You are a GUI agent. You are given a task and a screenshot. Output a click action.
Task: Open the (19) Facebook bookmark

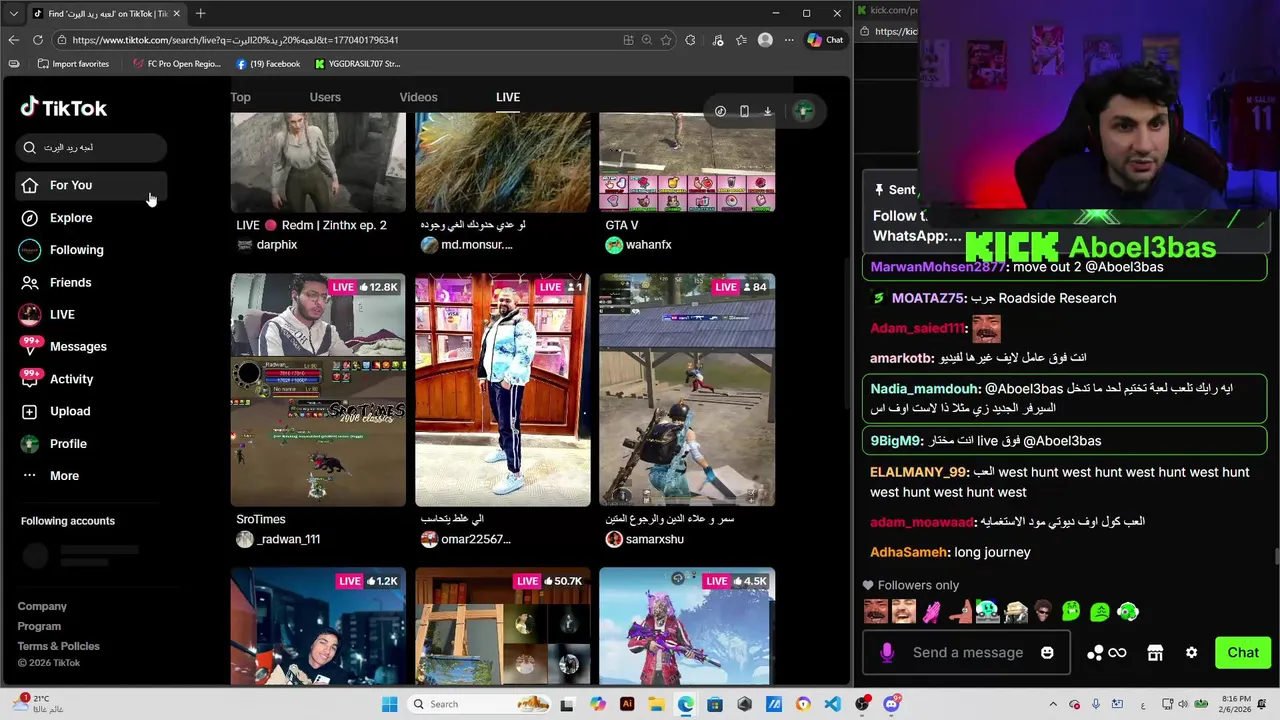pos(268,64)
